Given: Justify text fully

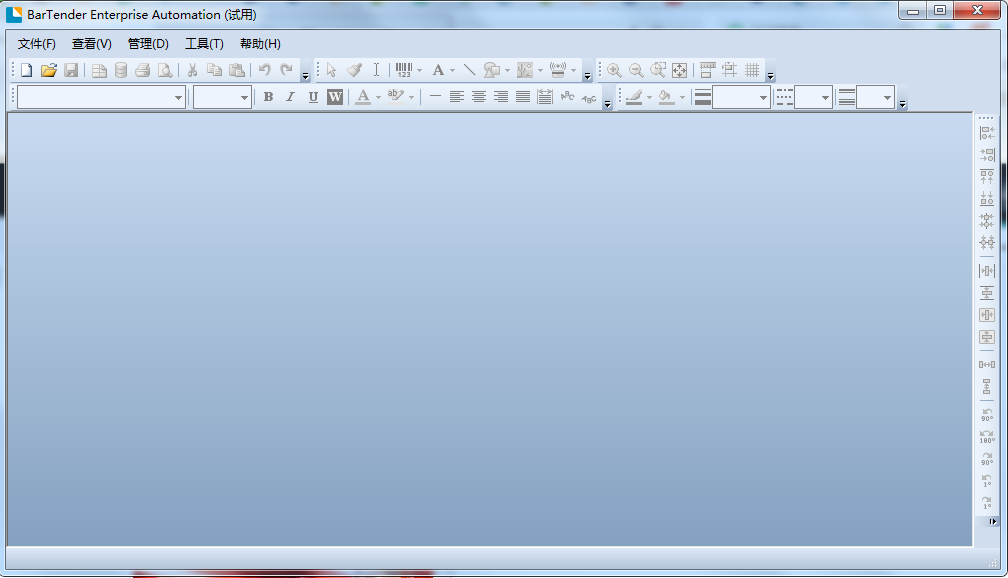Looking at the screenshot, I should (x=523, y=97).
